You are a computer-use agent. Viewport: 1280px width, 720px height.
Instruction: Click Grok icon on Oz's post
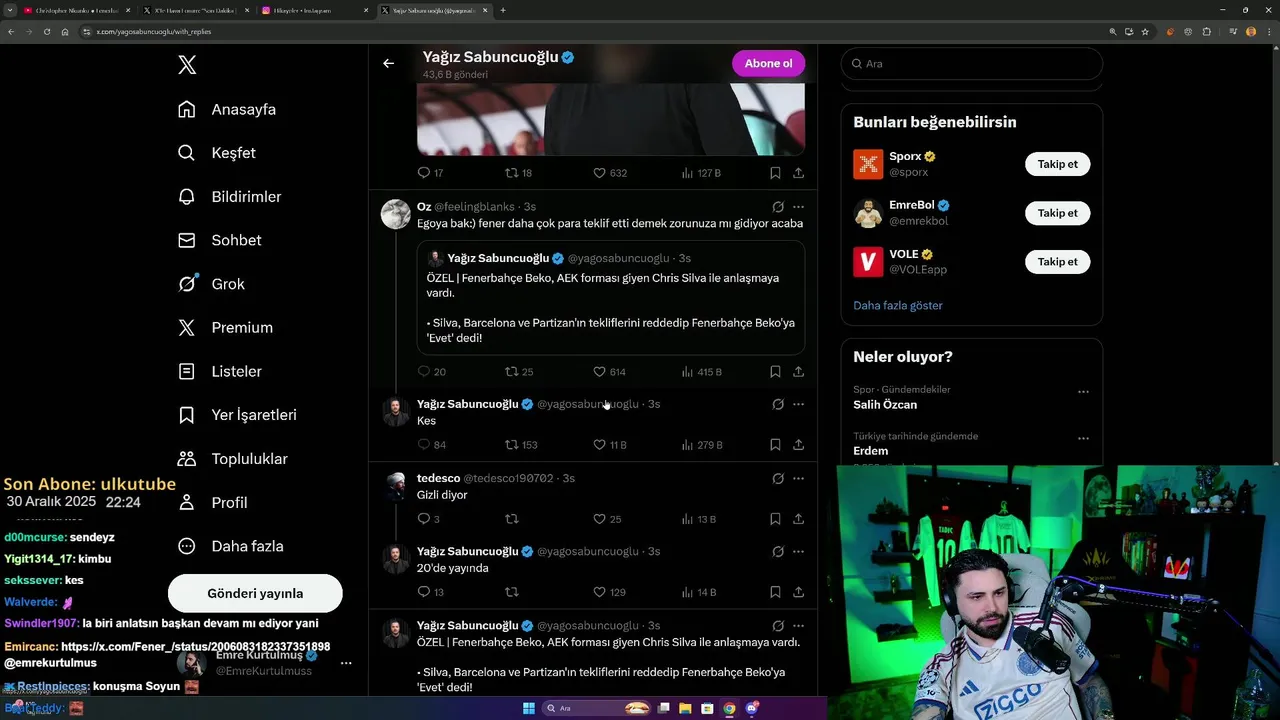point(778,207)
